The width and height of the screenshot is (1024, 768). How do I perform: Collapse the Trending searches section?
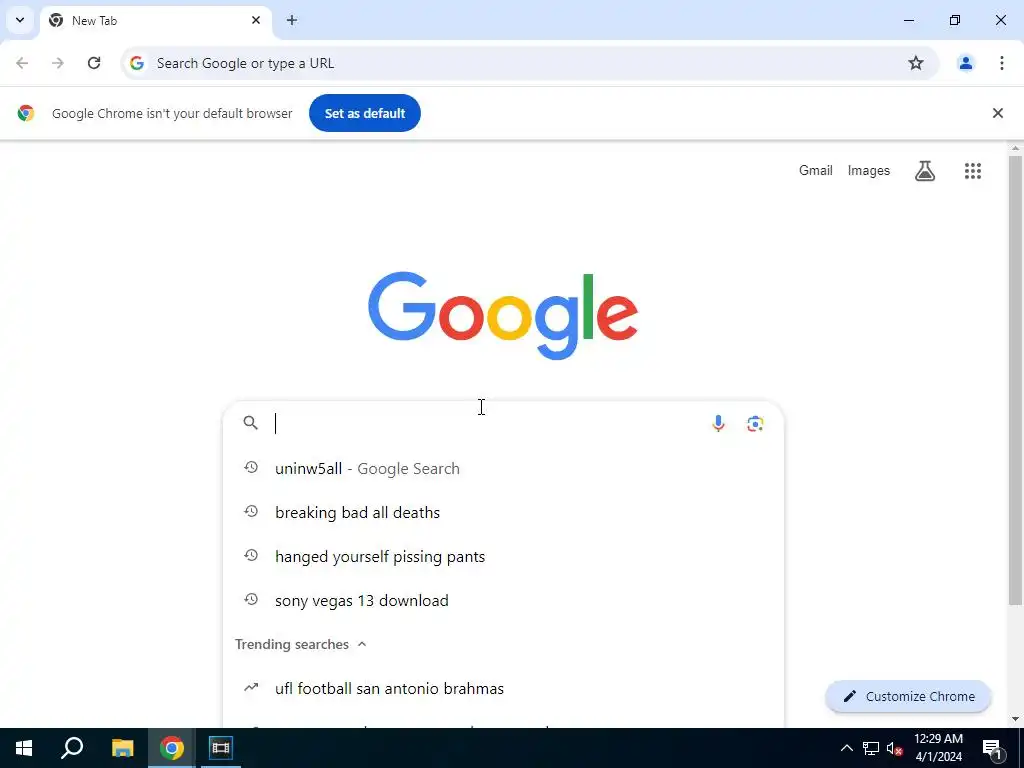tap(362, 644)
